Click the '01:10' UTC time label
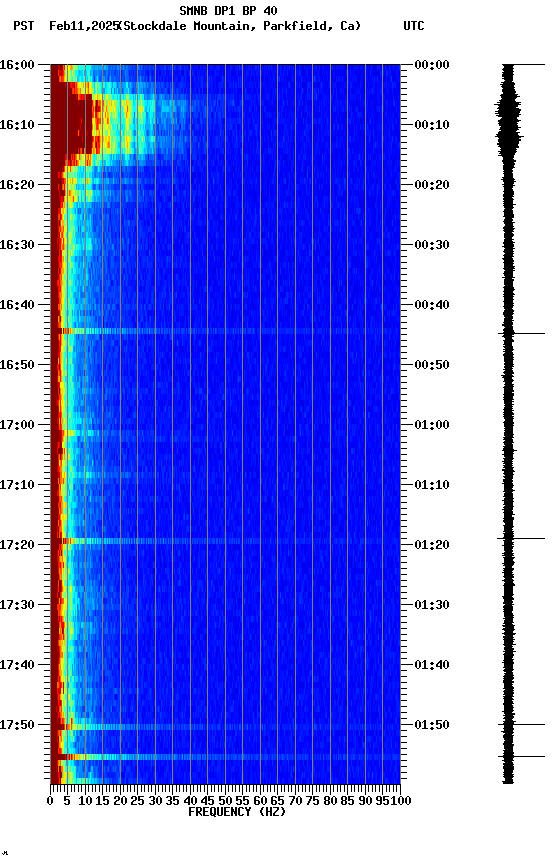 432,485
